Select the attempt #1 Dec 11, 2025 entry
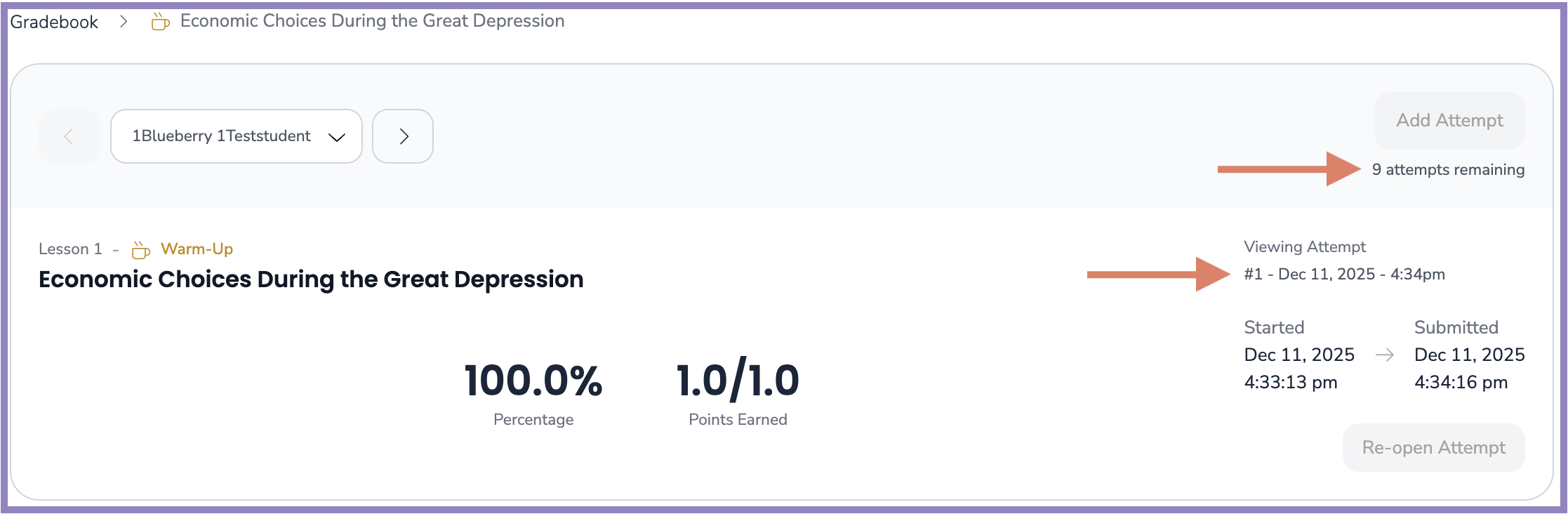 click(x=1344, y=275)
